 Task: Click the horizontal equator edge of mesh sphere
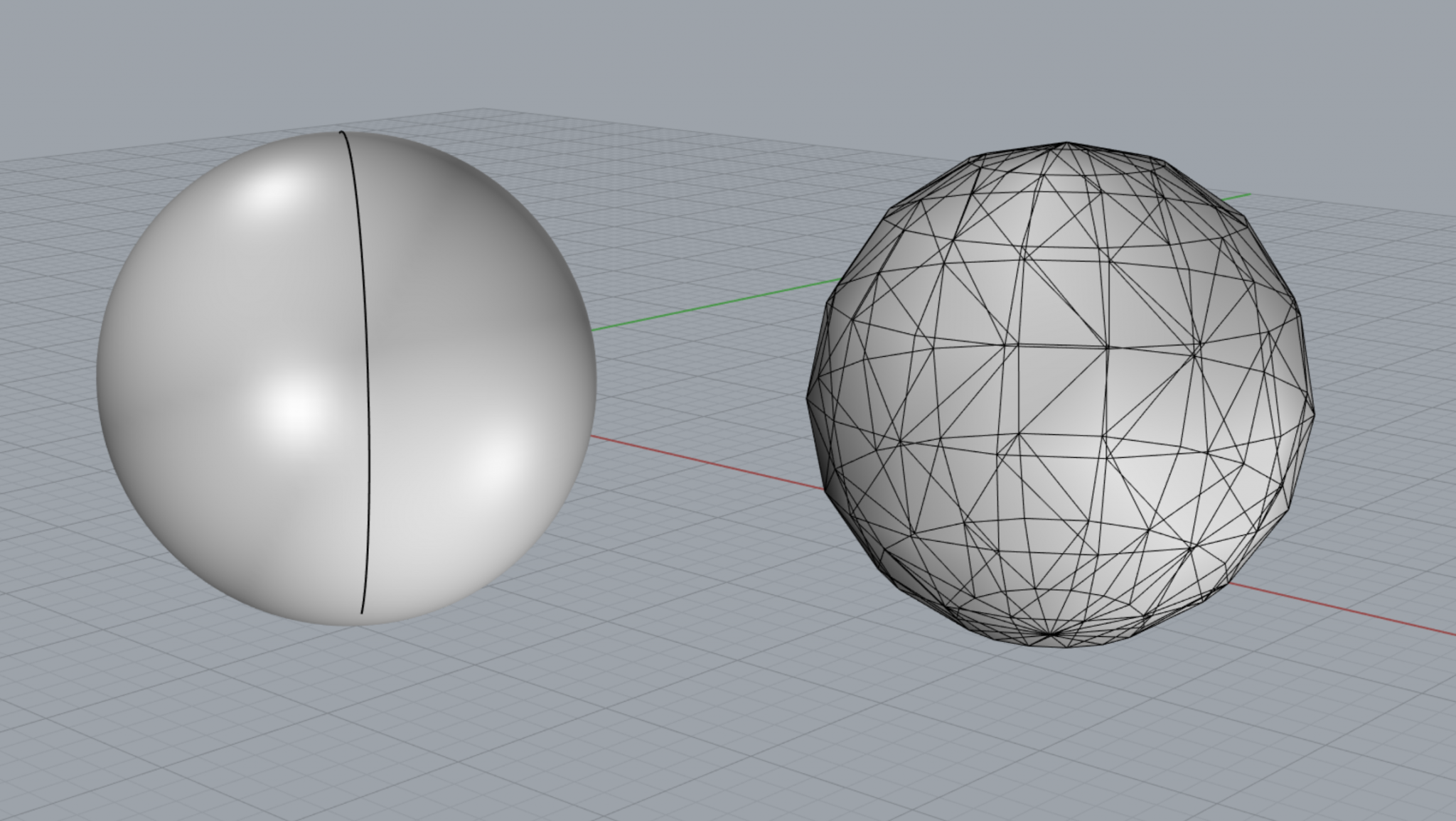1063,347
